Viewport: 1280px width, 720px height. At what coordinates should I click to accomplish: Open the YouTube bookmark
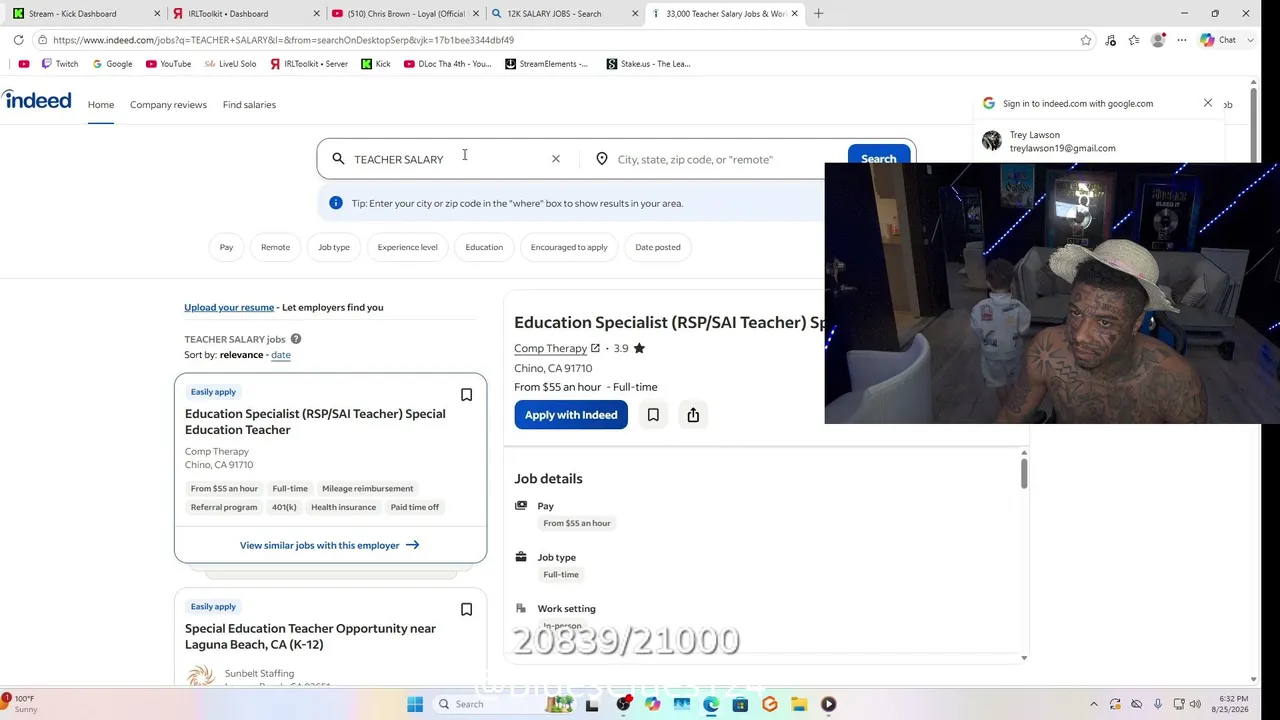[x=168, y=64]
